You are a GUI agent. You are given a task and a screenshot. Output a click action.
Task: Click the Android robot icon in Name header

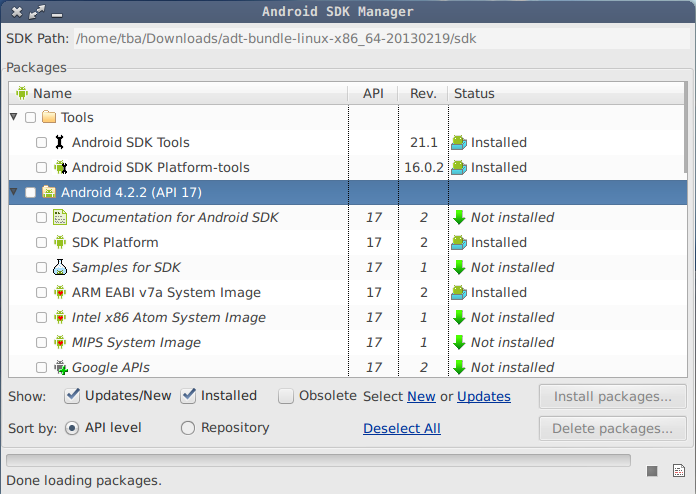pos(22,93)
